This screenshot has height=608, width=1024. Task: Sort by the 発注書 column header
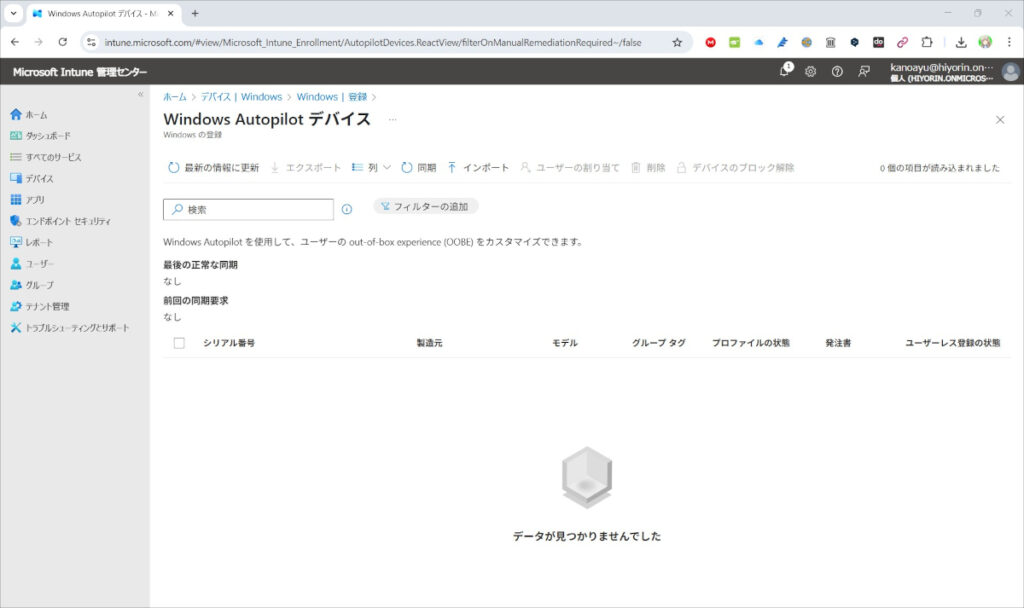[x=838, y=343]
